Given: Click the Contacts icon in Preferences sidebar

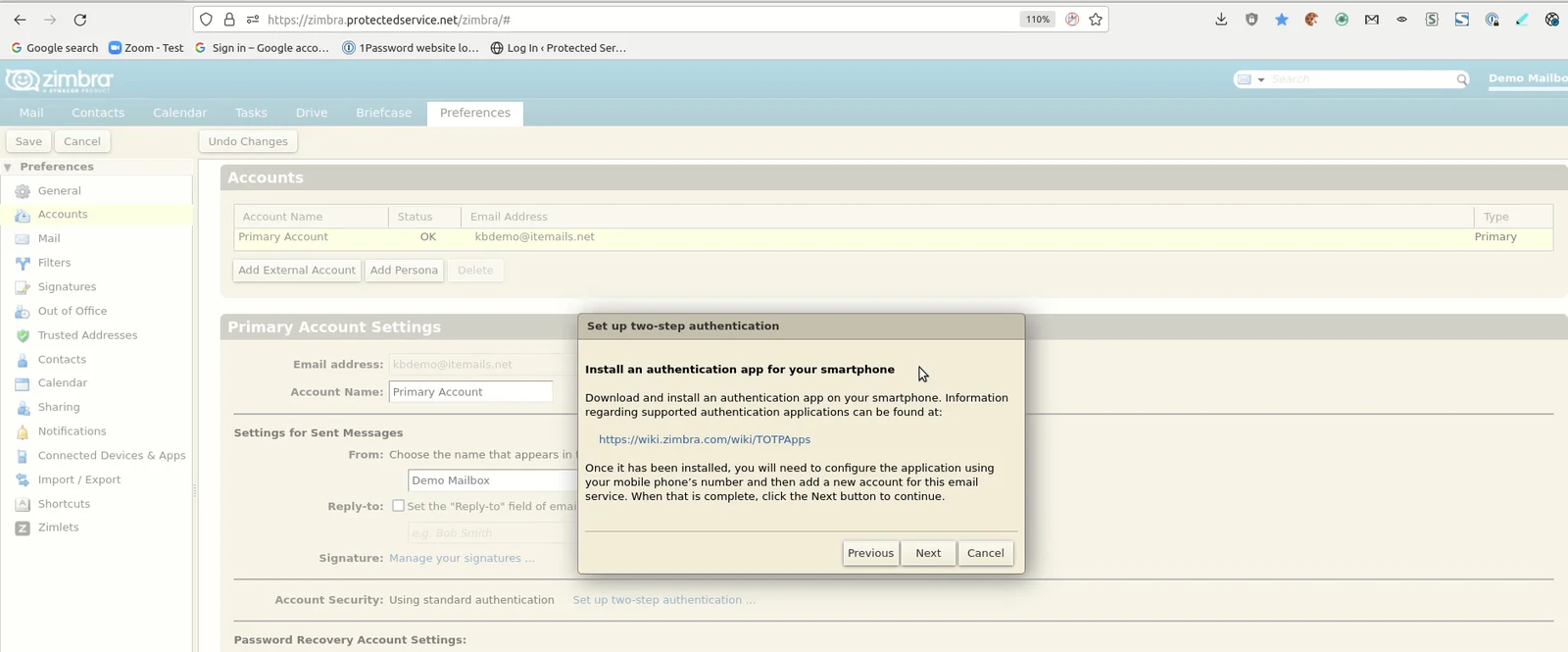Looking at the screenshot, I should click(23, 360).
